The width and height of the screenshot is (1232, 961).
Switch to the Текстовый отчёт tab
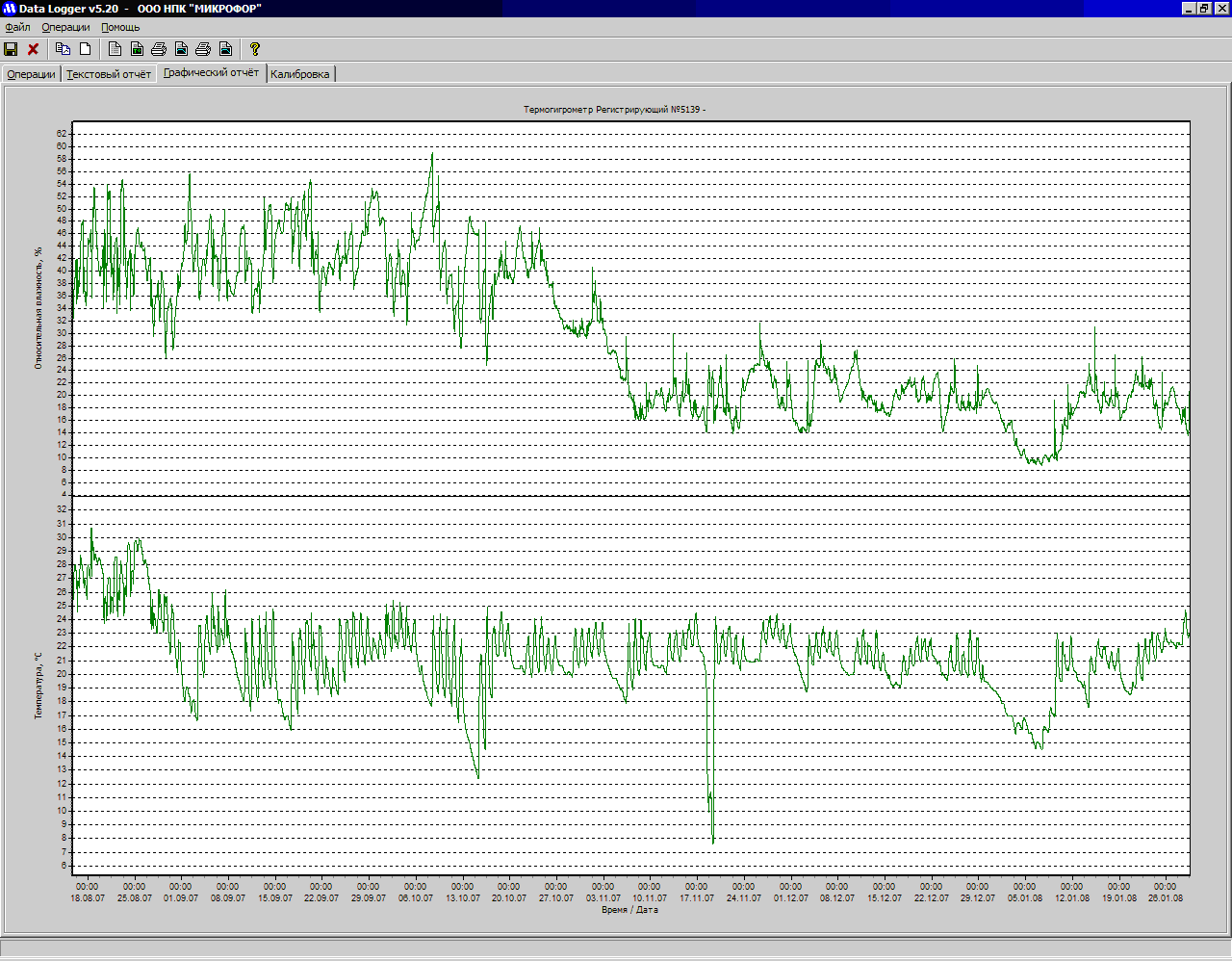click(x=109, y=74)
